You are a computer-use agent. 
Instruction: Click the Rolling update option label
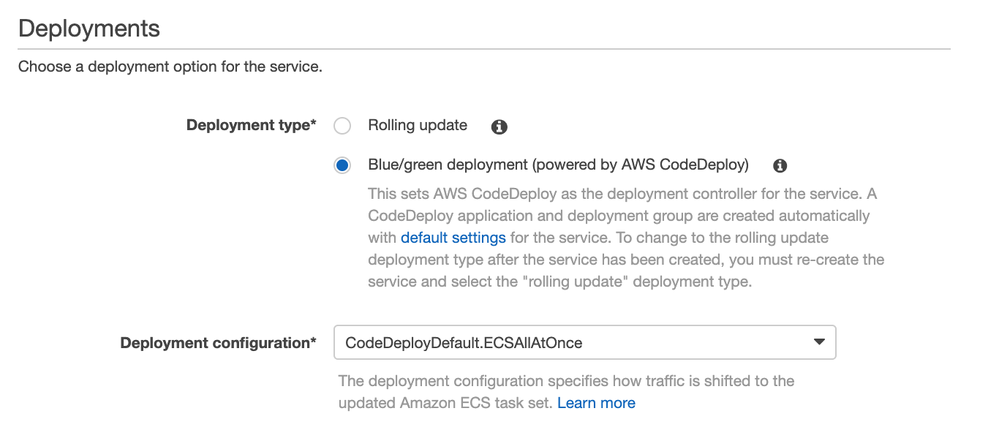coord(417,125)
